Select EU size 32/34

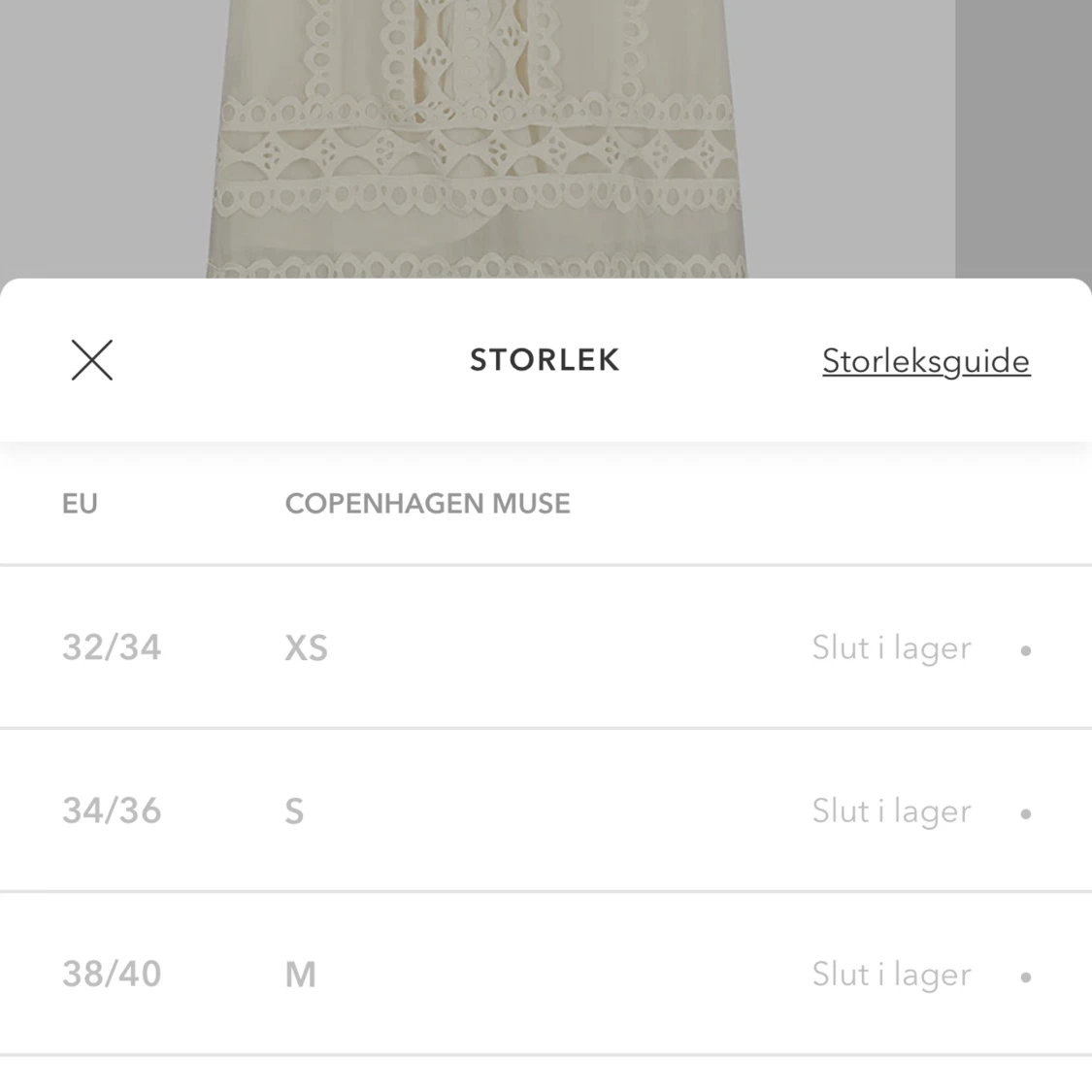point(112,647)
